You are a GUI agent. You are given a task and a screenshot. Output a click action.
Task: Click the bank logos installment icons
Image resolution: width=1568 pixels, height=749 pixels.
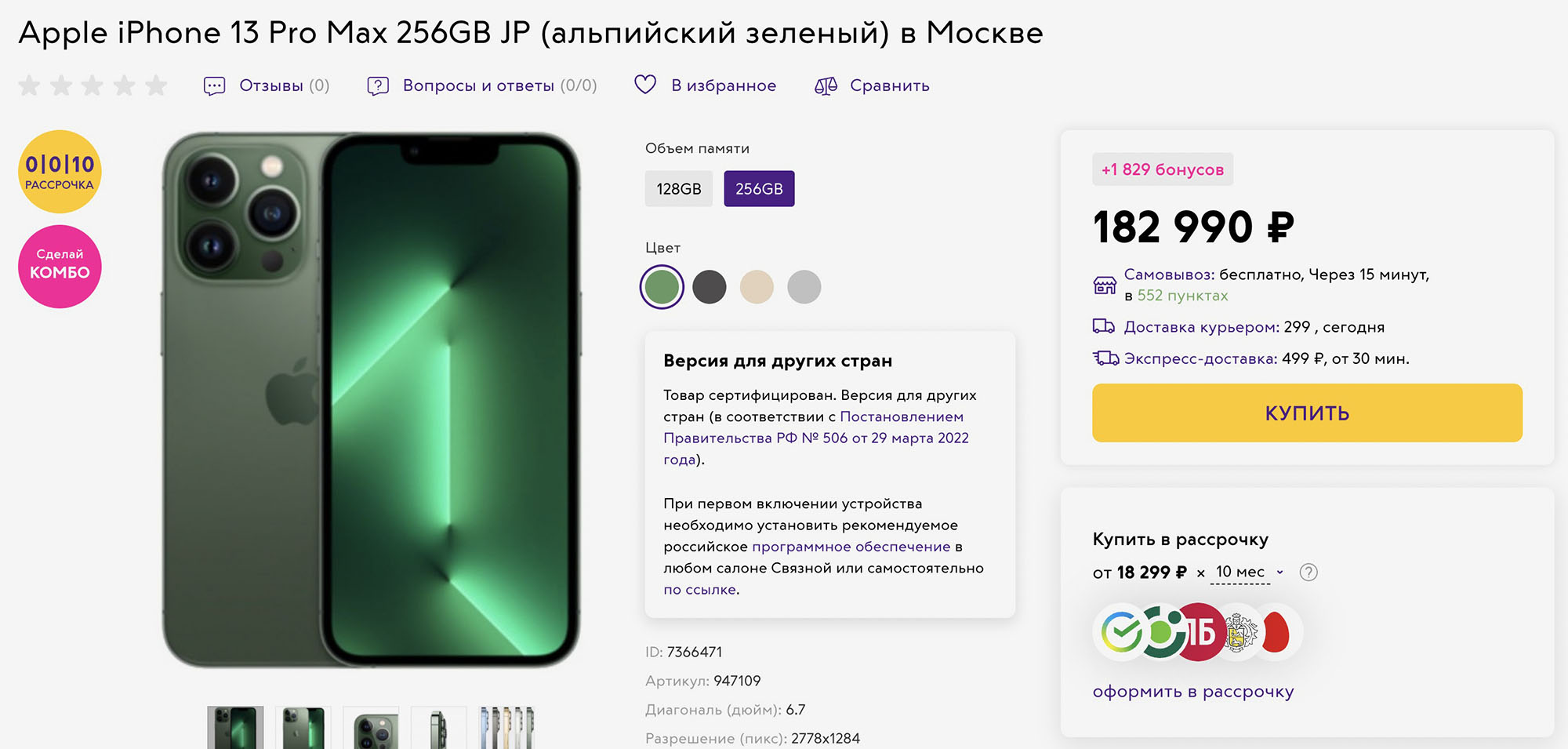pos(1197,631)
